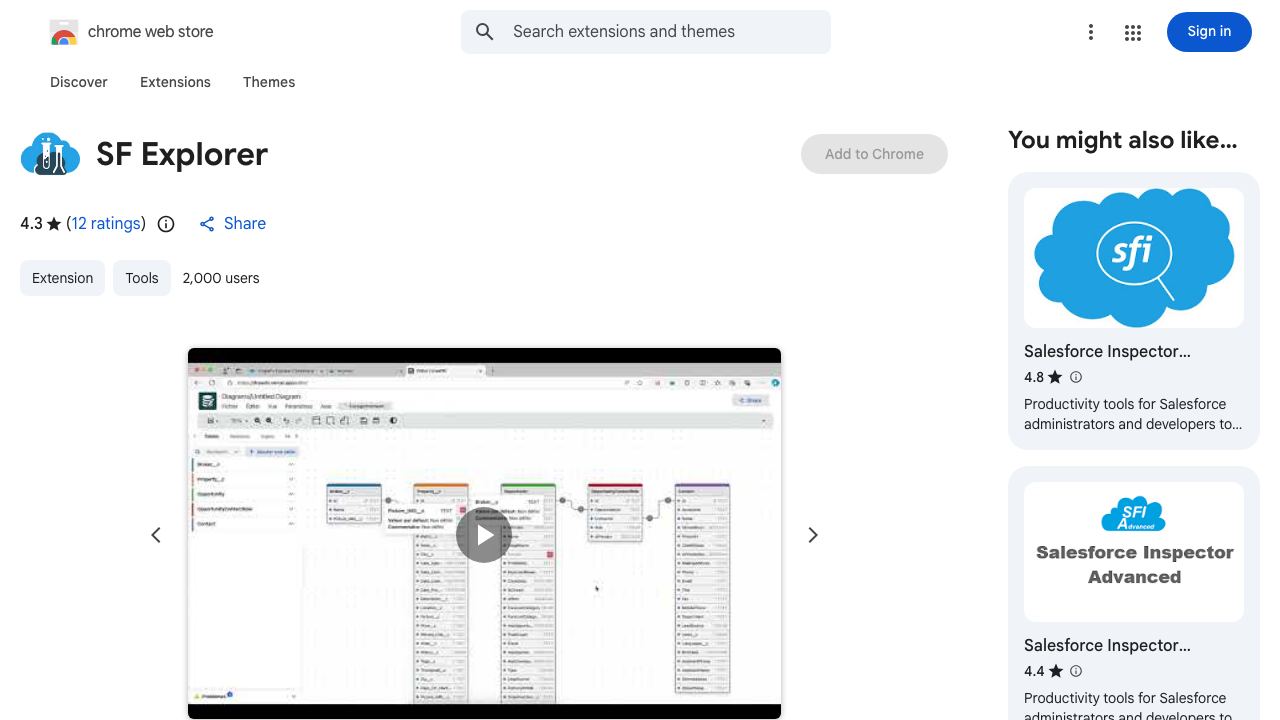Click the Sign in button

(x=1209, y=32)
